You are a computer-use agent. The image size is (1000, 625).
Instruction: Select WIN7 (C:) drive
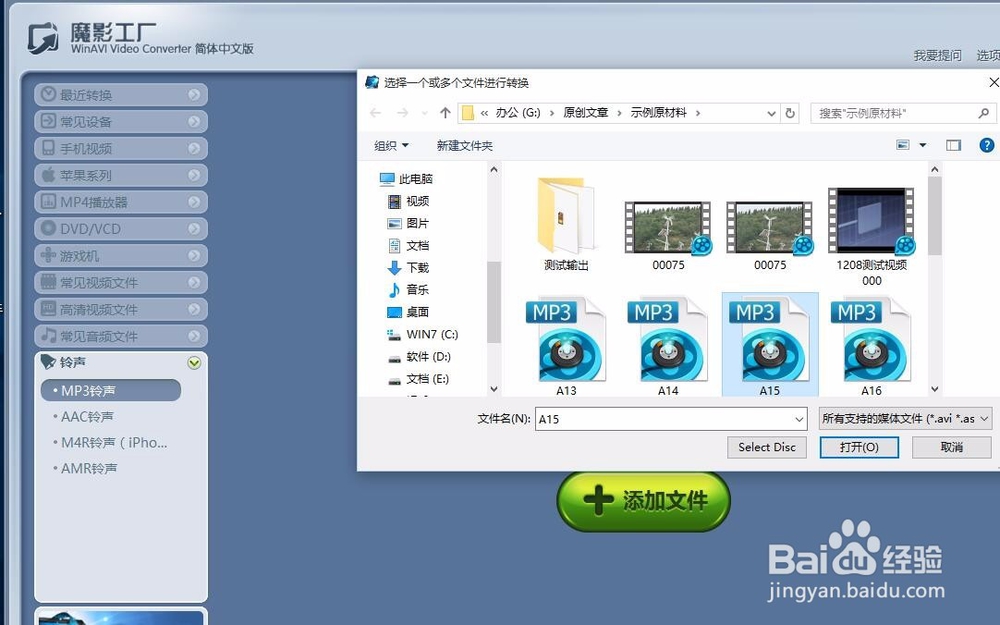[423, 335]
